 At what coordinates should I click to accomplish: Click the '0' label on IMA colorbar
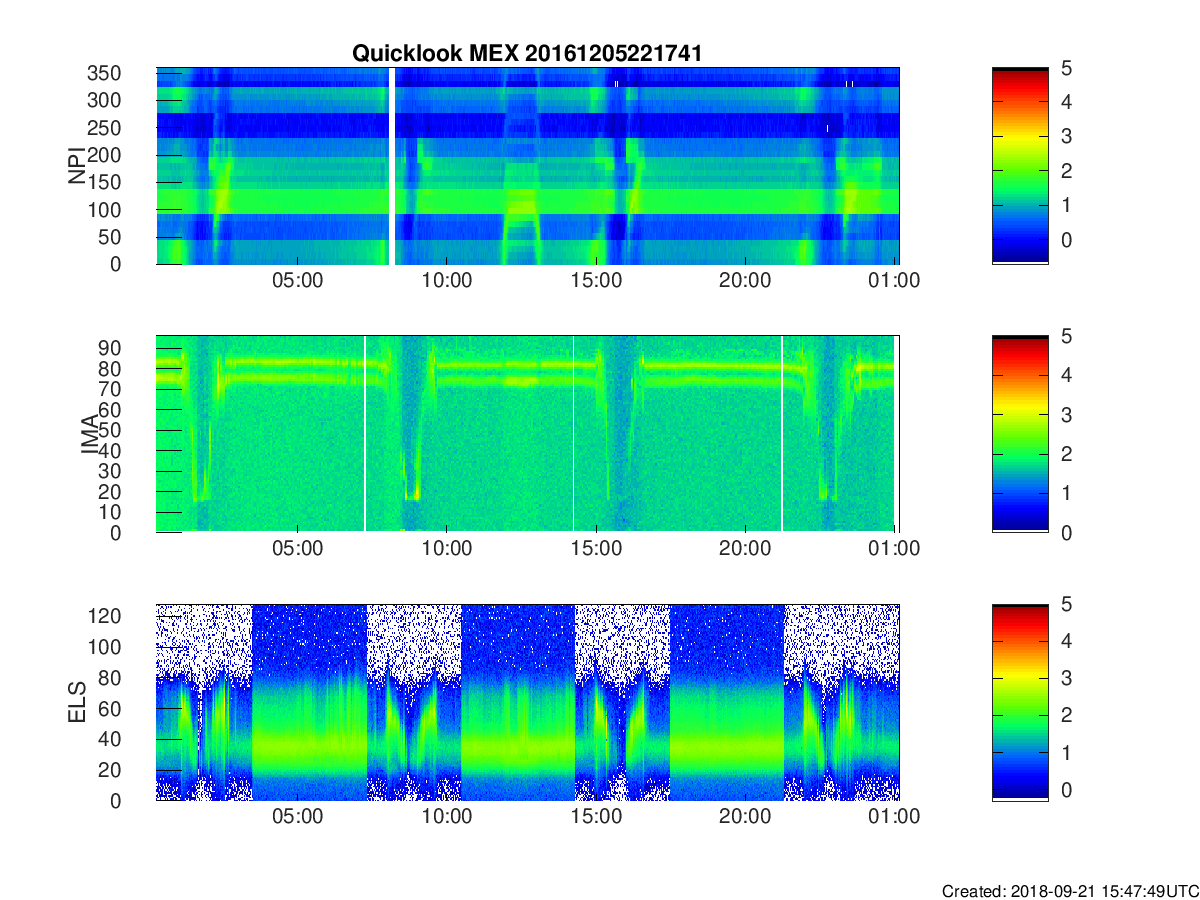[x=1066, y=533]
